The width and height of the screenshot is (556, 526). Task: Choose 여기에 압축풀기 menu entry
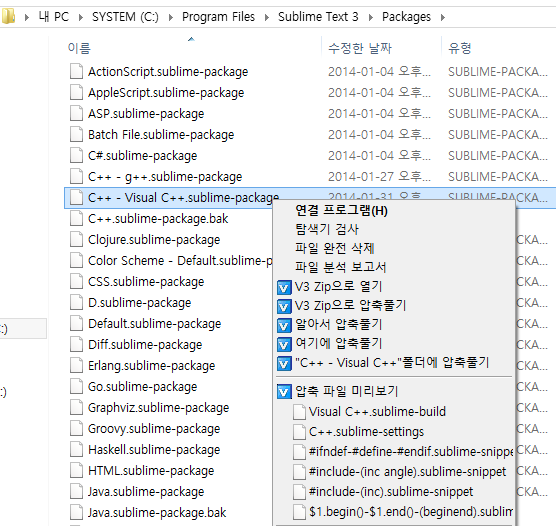(x=338, y=343)
